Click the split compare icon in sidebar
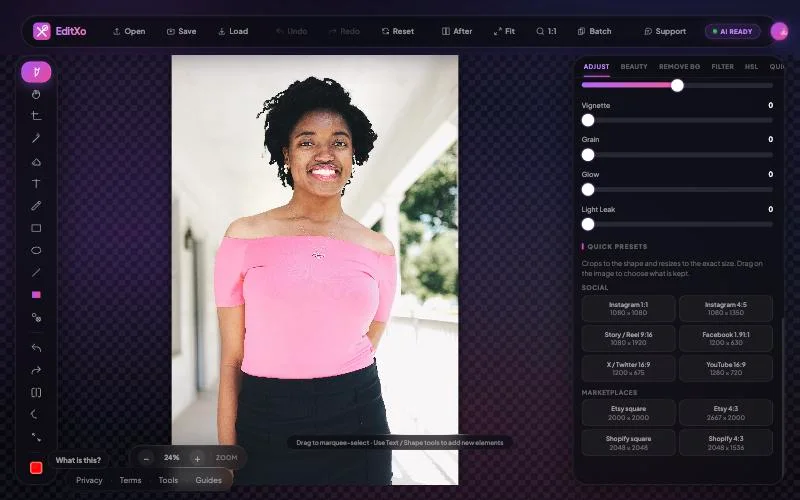The width and height of the screenshot is (800, 500). click(36, 392)
